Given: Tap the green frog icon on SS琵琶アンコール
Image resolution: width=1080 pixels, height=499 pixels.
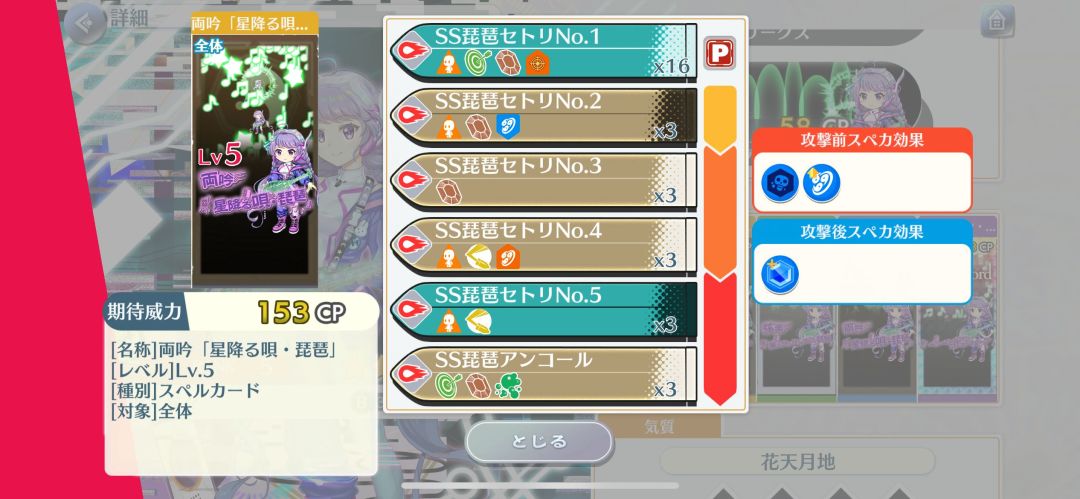Looking at the screenshot, I should coord(508,385).
